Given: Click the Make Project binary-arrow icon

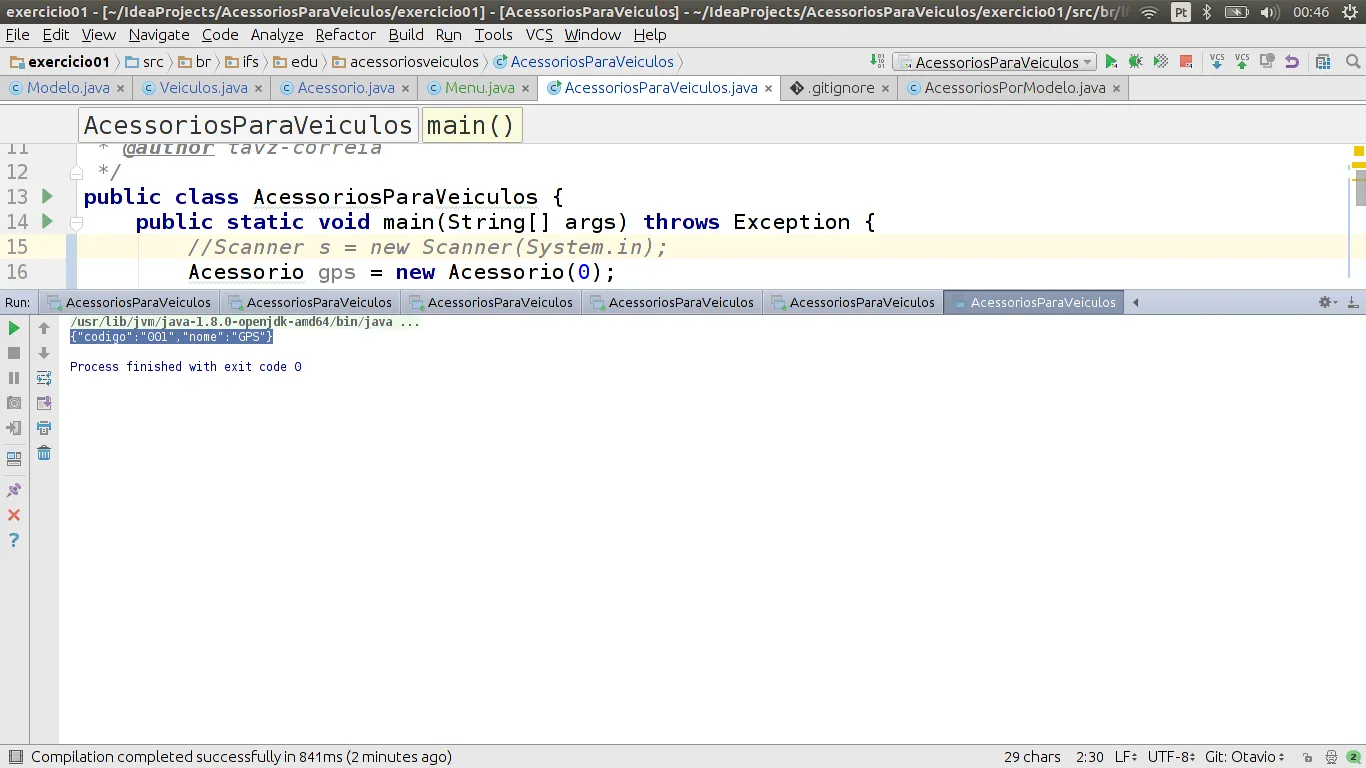Looking at the screenshot, I should 877,62.
